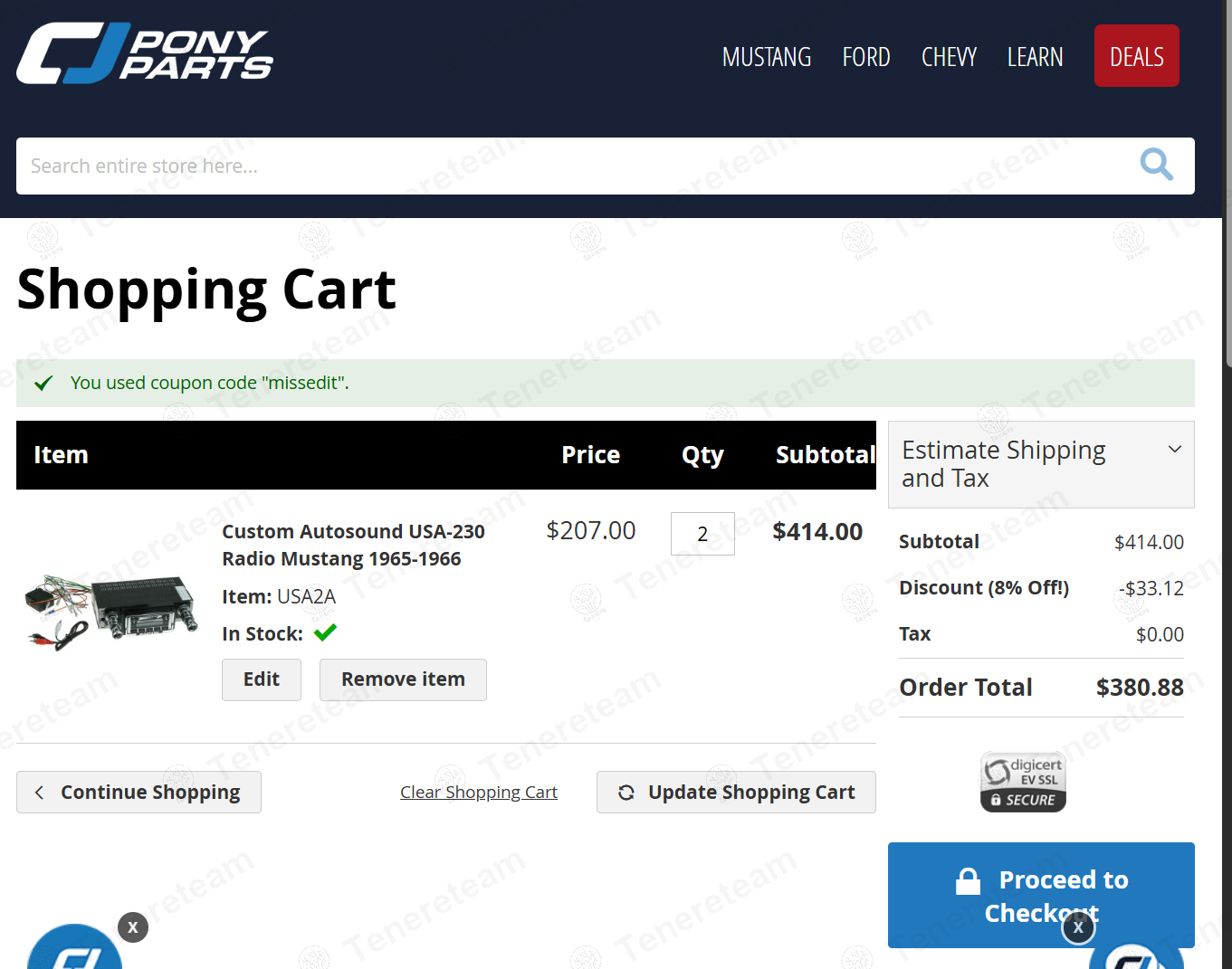Open the bottom-left CJ floating badge

coord(75,947)
